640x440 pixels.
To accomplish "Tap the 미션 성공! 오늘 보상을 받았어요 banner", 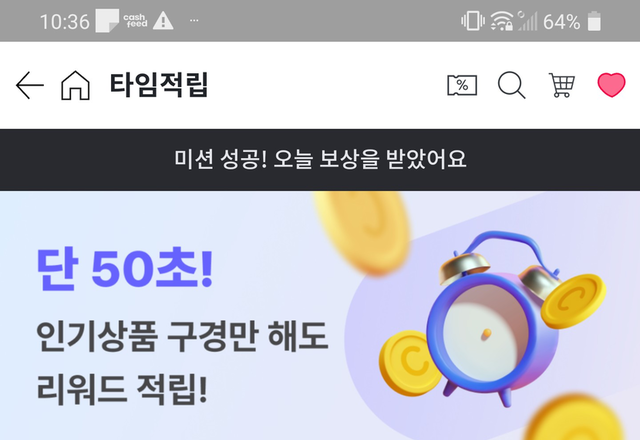I will click(320, 160).
